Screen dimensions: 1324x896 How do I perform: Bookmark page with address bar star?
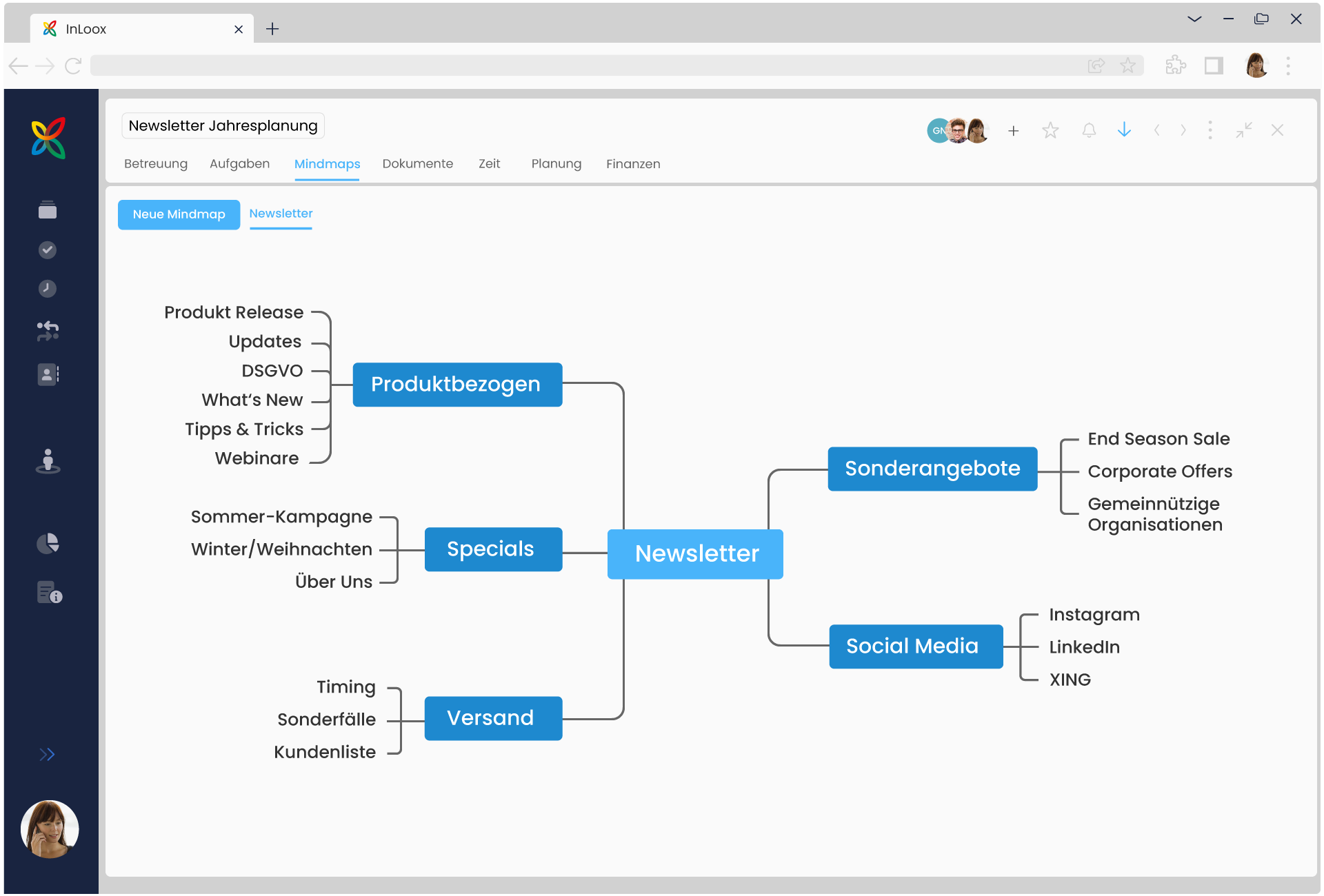coord(1127,65)
